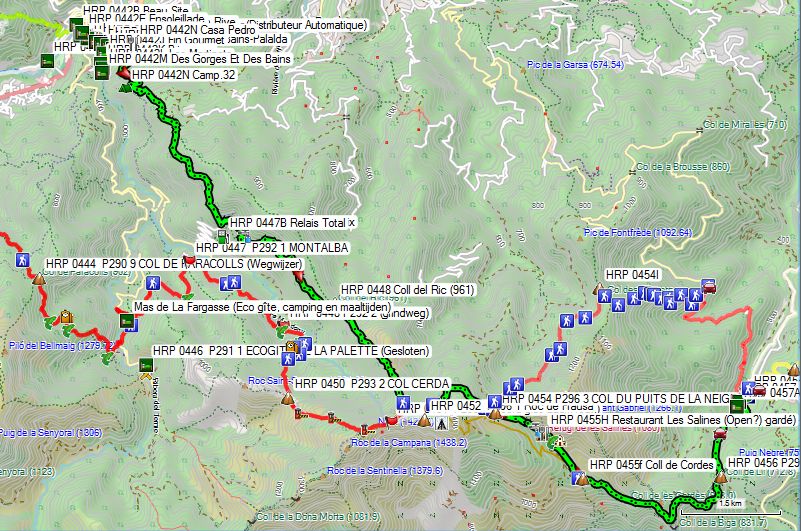Click the red flag at HRP 0442N Camp.32
The width and height of the screenshot is (801, 531).
122,74
